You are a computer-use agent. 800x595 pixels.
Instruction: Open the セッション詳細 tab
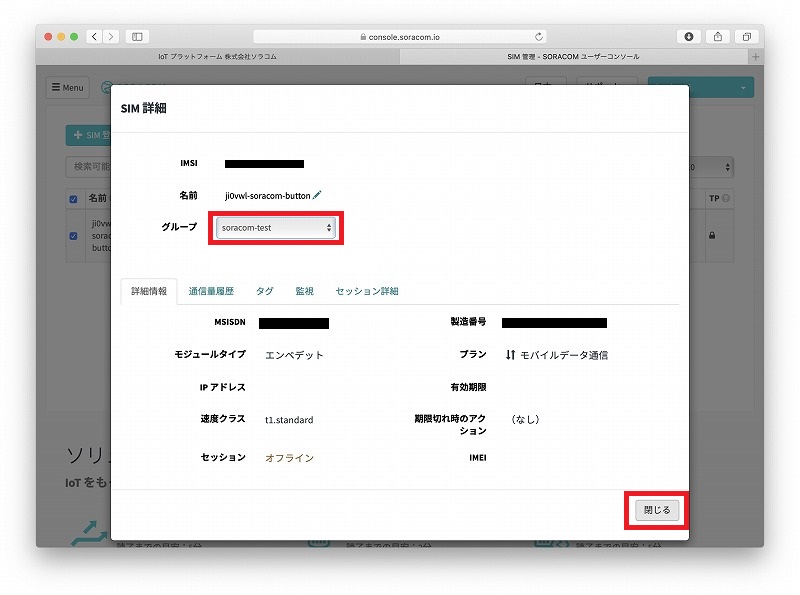(366, 291)
